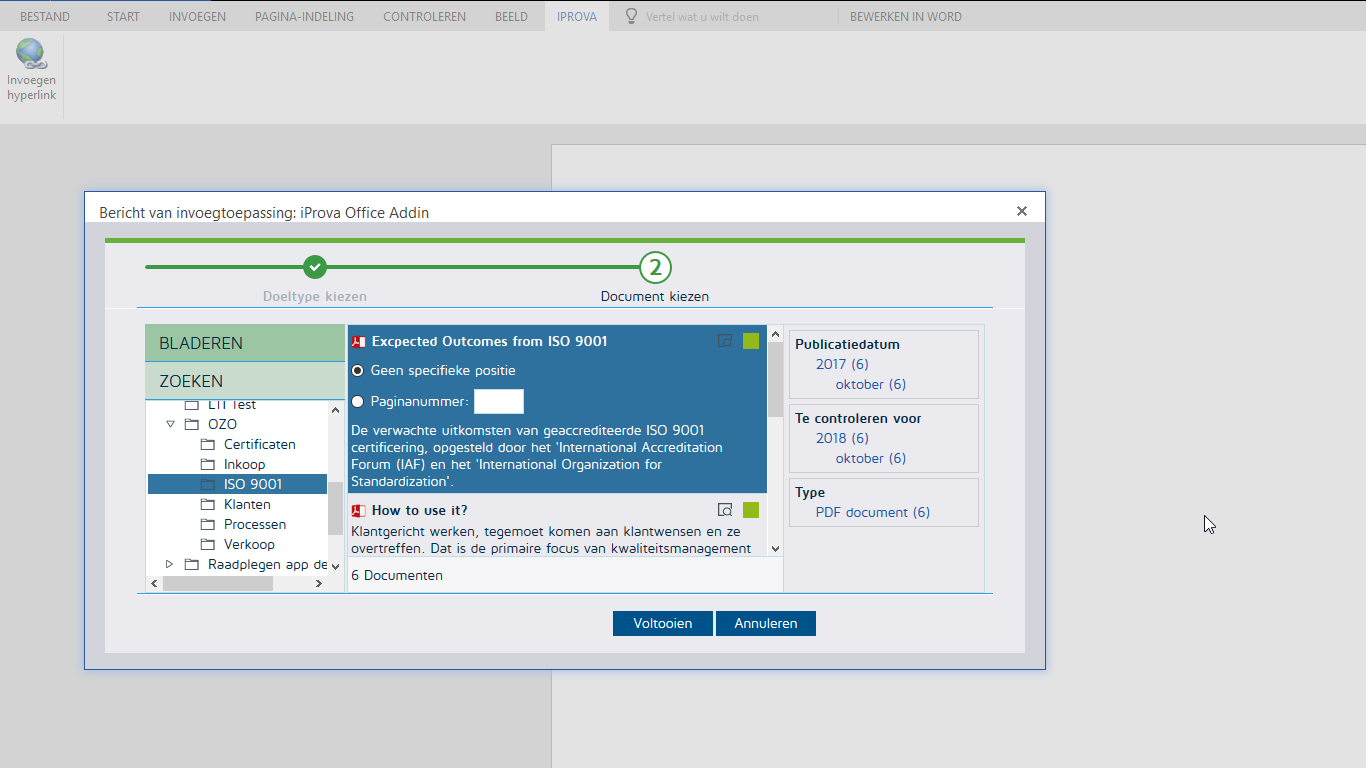Image resolution: width=1366 pixels, height=768 pixels.
Task: Filter by Publicatiedatum oktober (6)
Action: pos(871,385)
